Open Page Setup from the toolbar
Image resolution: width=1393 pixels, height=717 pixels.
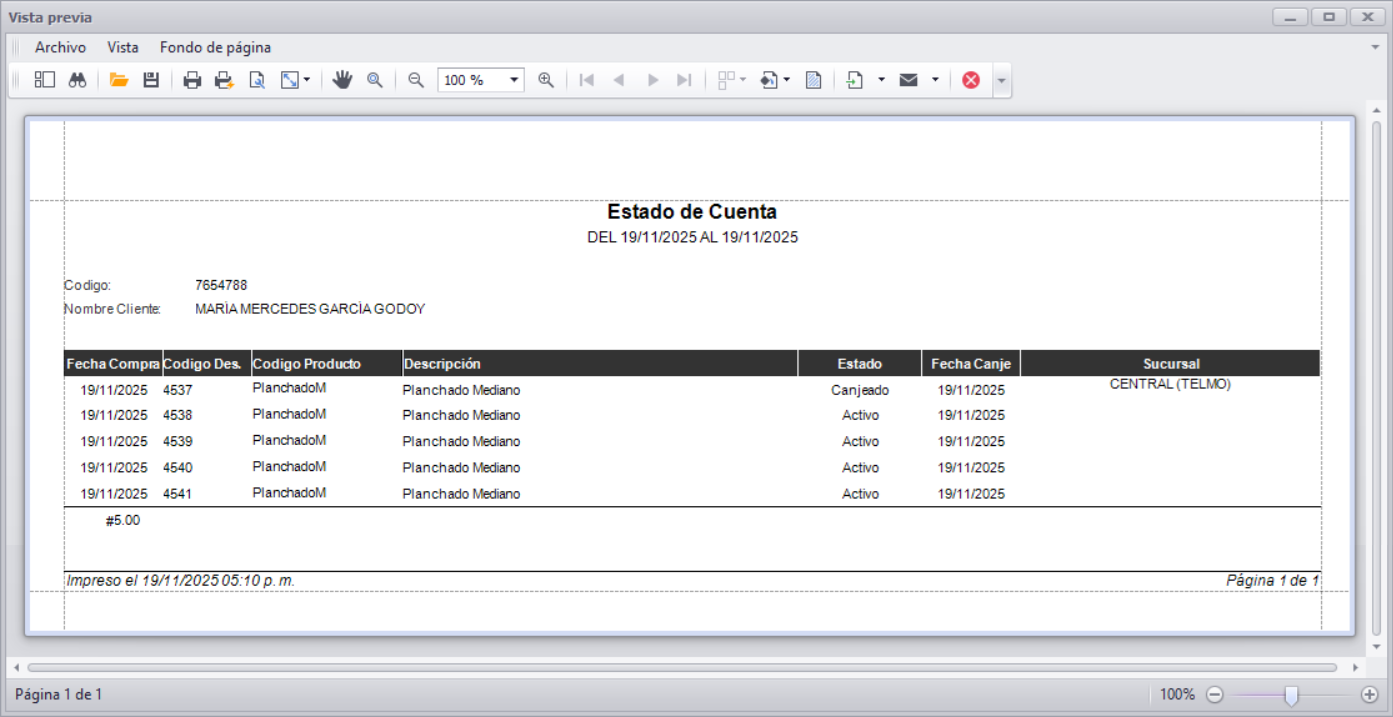coord(257,80)
